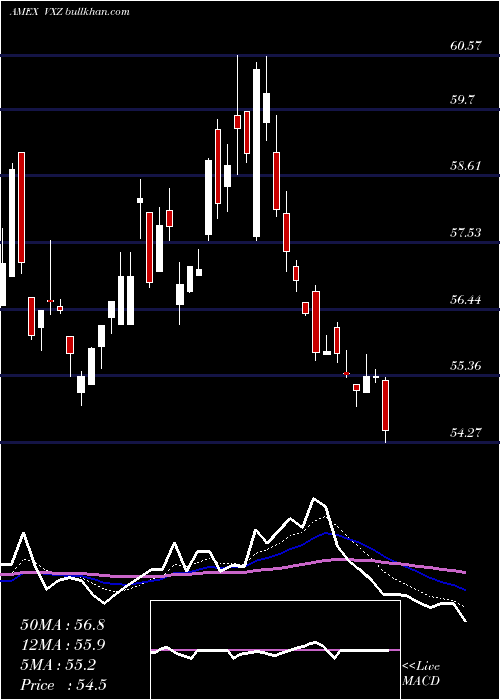Click inside the MACD inset chart box
500x700 pixels.
coord(275,650)
